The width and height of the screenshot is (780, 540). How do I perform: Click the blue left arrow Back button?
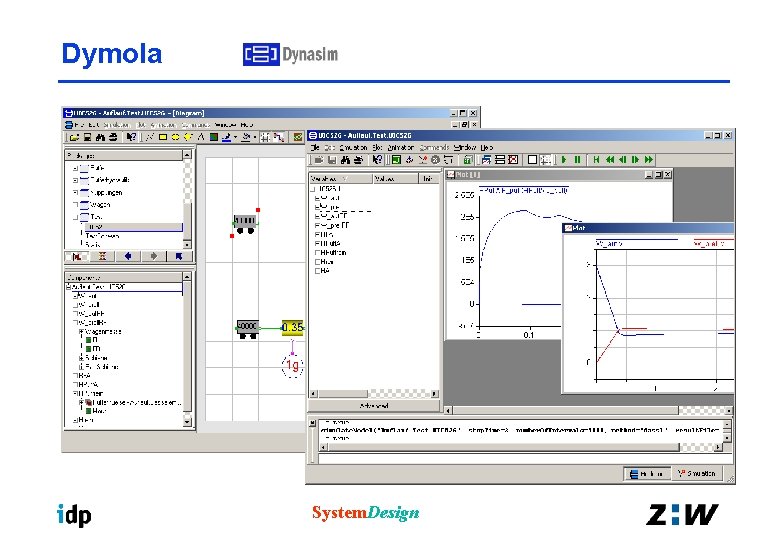128,257
